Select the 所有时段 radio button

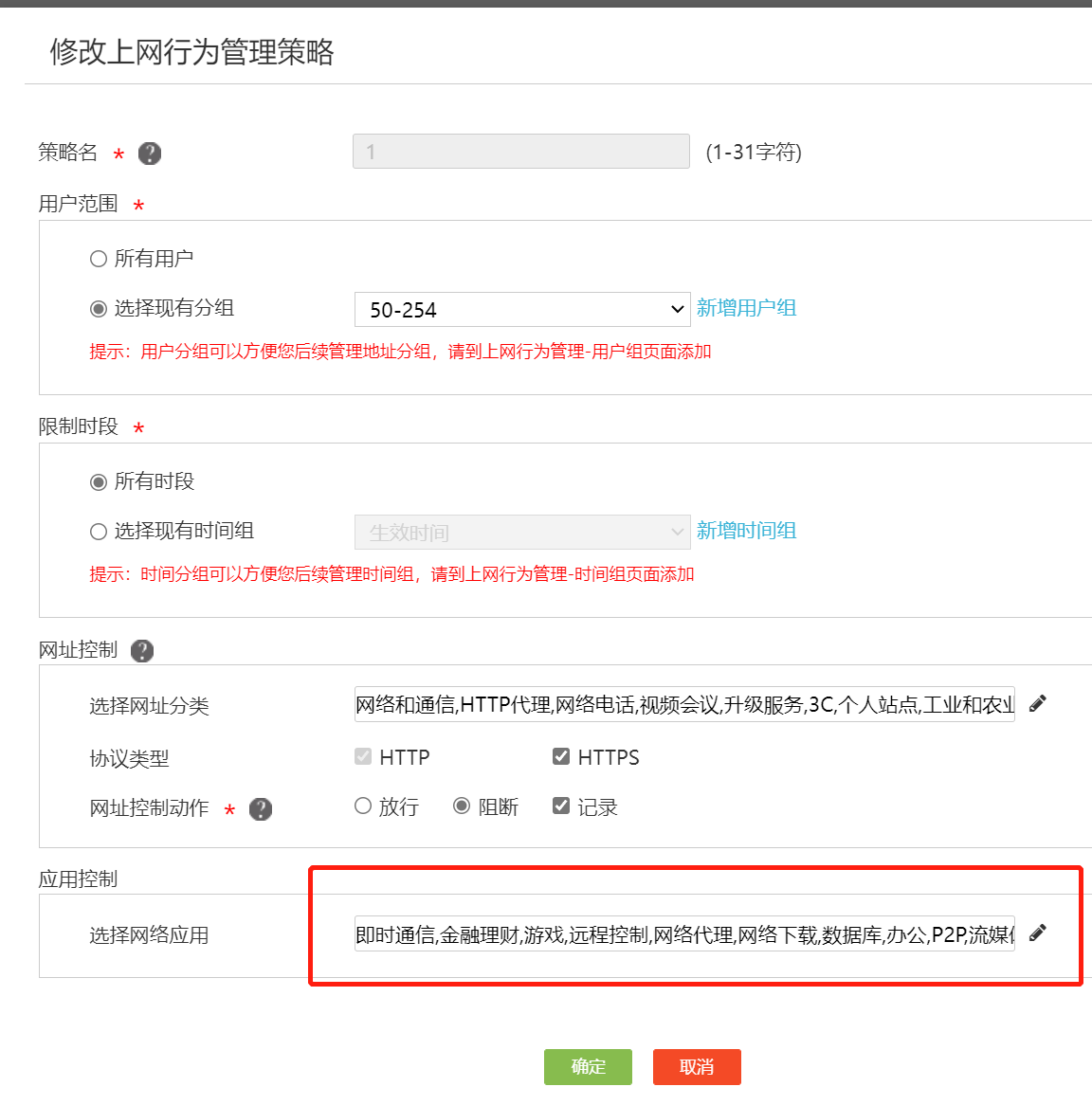[99, 482]
